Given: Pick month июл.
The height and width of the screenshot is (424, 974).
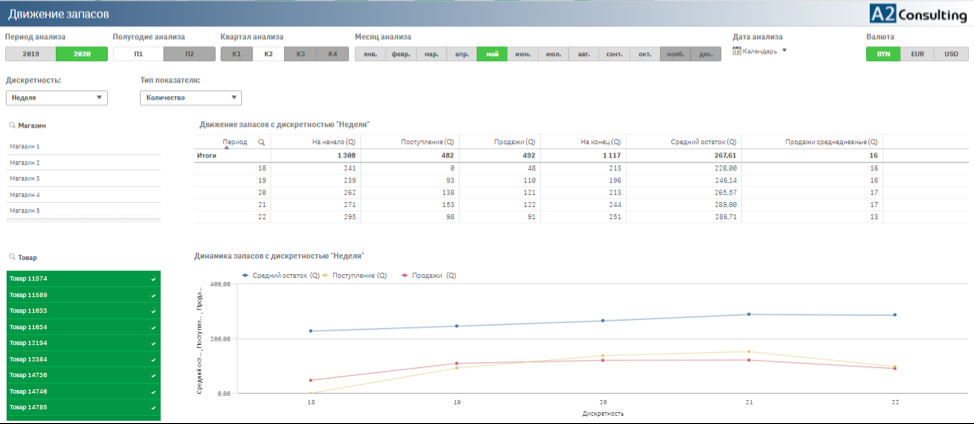Looking at the screenshot, I should (553, 54).
